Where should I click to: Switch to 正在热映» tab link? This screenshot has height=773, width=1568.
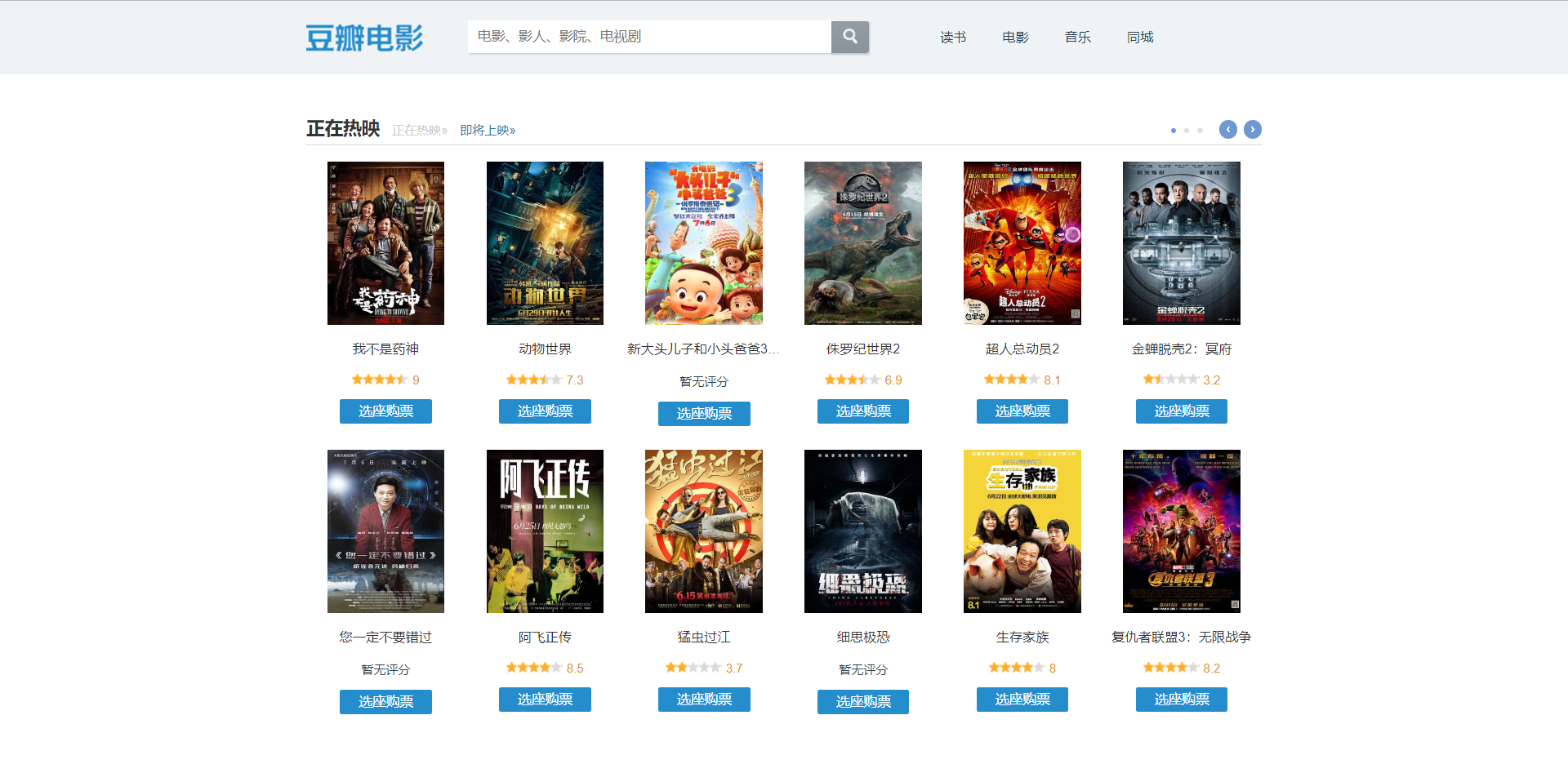420,131
